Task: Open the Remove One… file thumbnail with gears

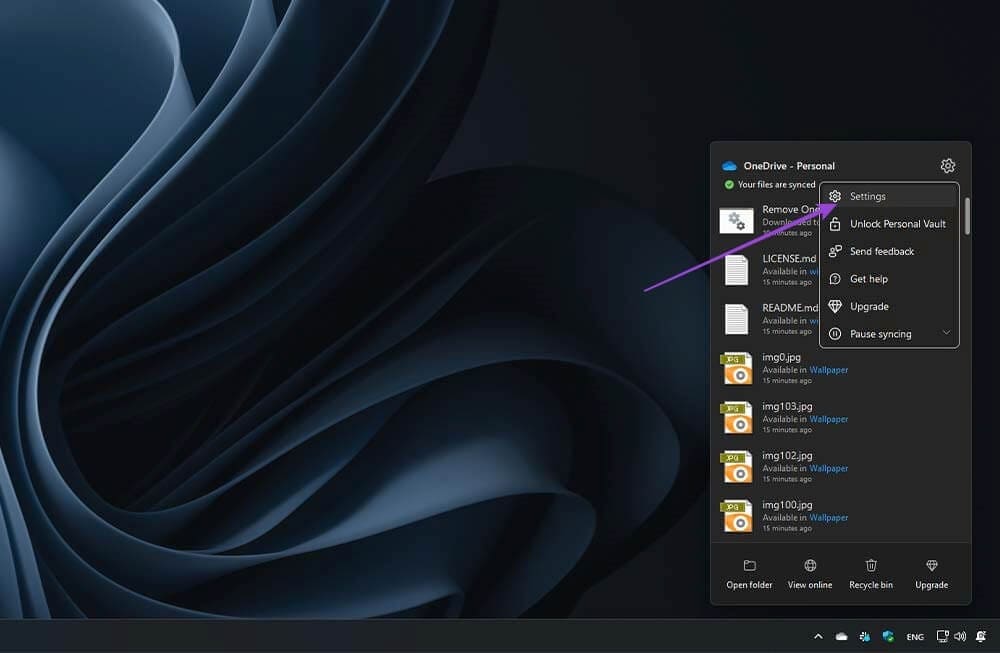Action: (737, 221)
